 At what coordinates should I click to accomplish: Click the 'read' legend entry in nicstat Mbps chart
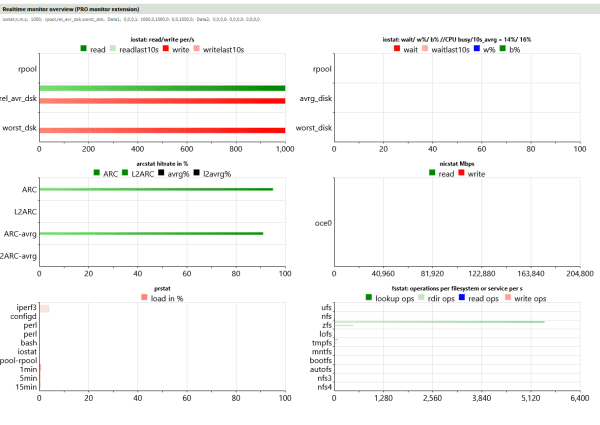(x=442, y=174)
